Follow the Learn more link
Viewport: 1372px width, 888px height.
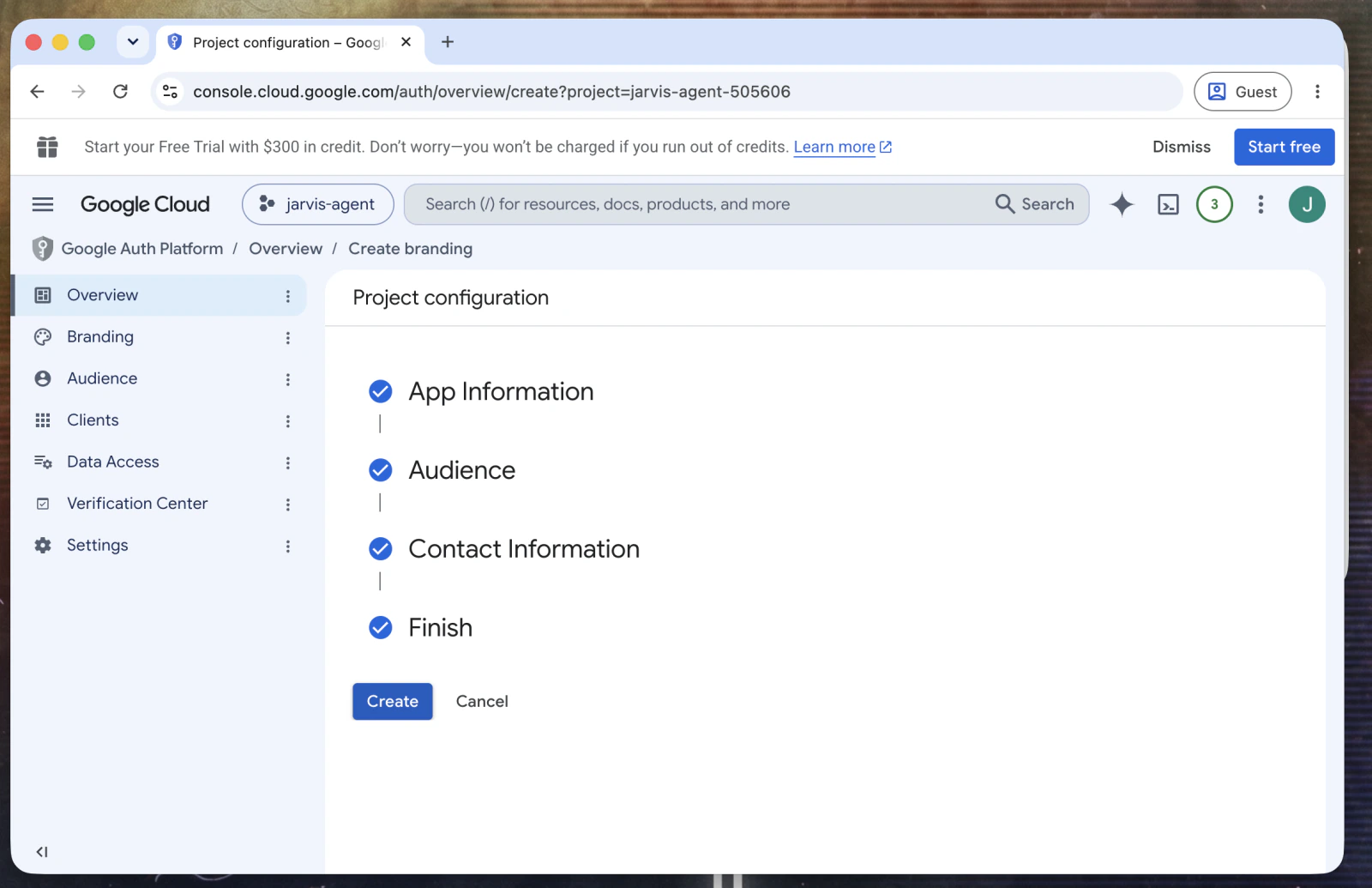(843, 147)
